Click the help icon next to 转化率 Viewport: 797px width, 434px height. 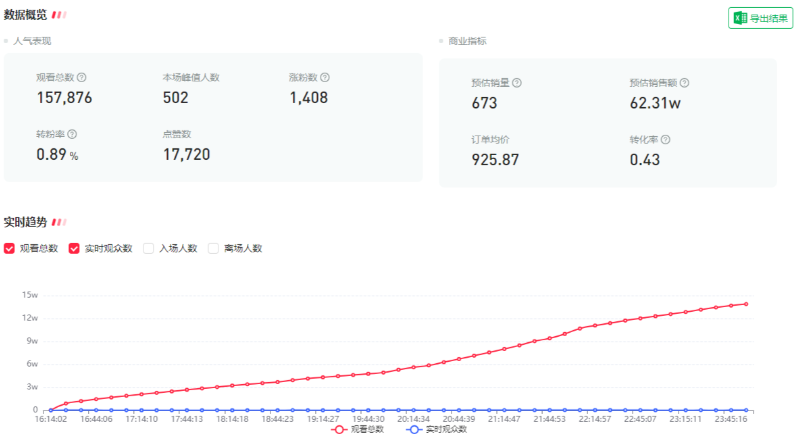click(665, 139)
